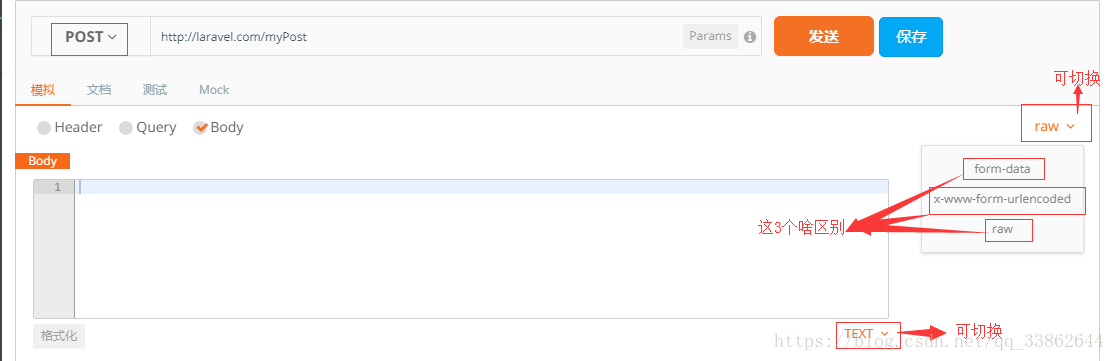The height and width of the screenshot is (361, 1115).
Task: Open the TEXT format dropdown
Action: [x=868, y=333]
